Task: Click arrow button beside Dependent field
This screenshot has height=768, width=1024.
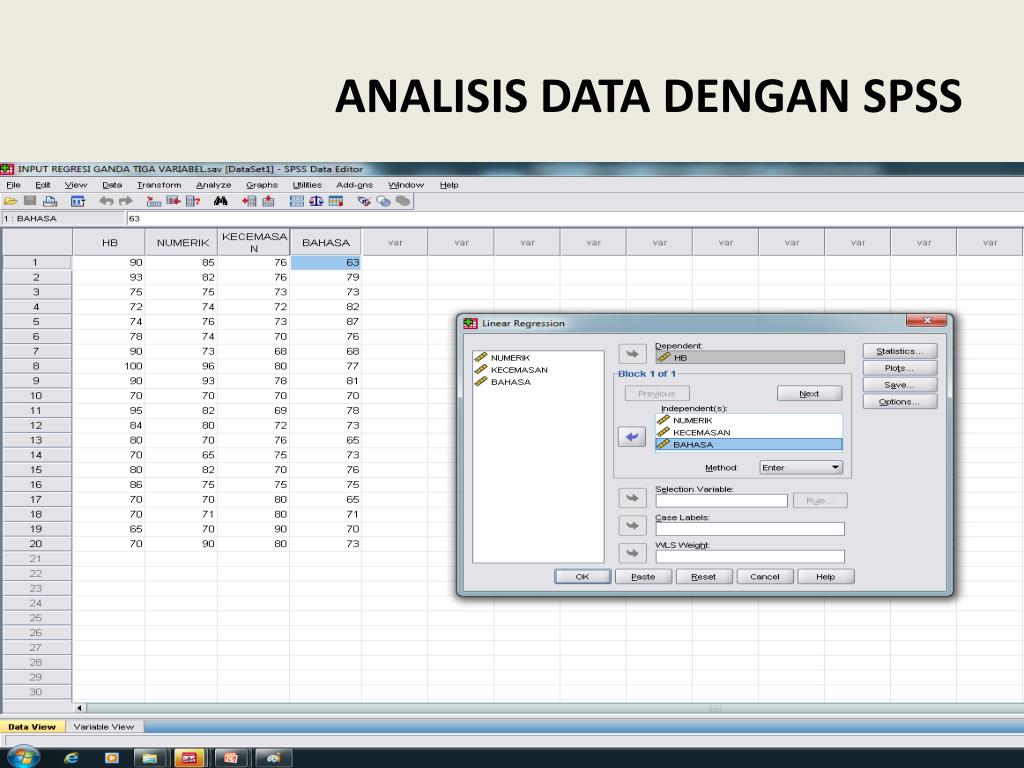Action: click(x=632, y=354)
